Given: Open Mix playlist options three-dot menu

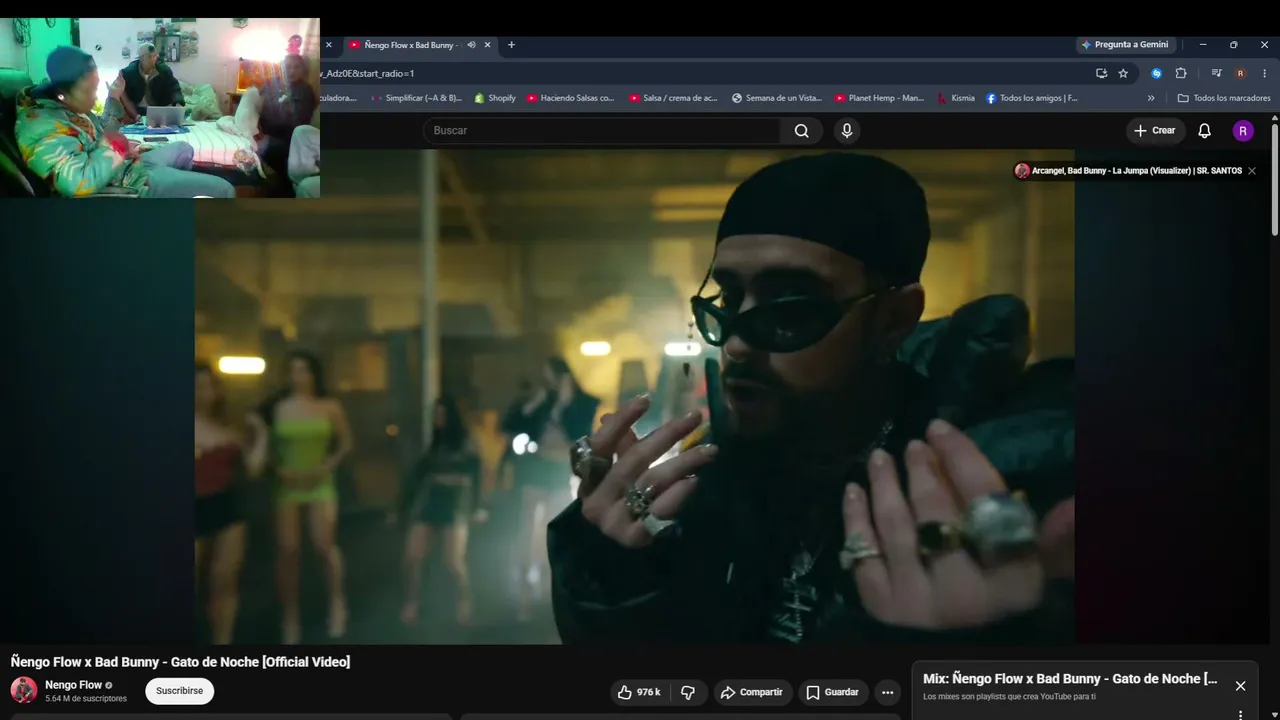Looking at the screenshot, I should [x=1240, y=714].
